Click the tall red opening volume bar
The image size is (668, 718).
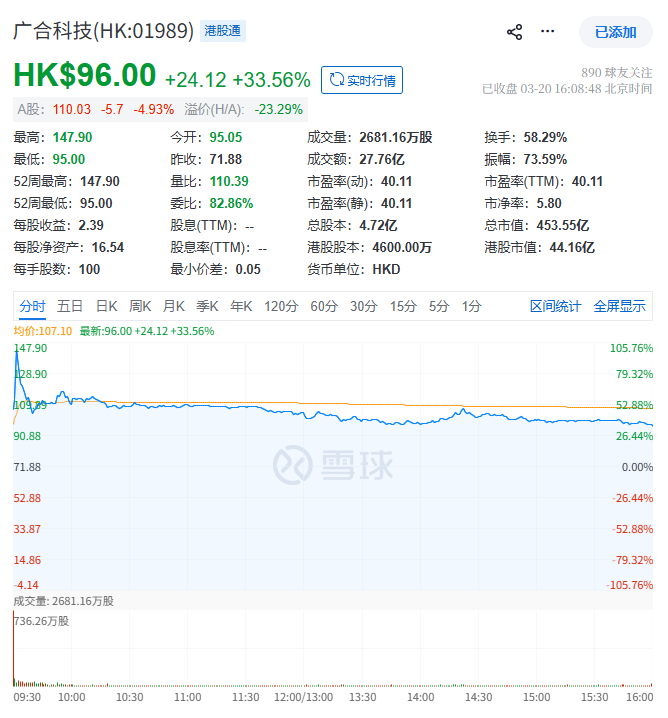[x=14, y=649]
